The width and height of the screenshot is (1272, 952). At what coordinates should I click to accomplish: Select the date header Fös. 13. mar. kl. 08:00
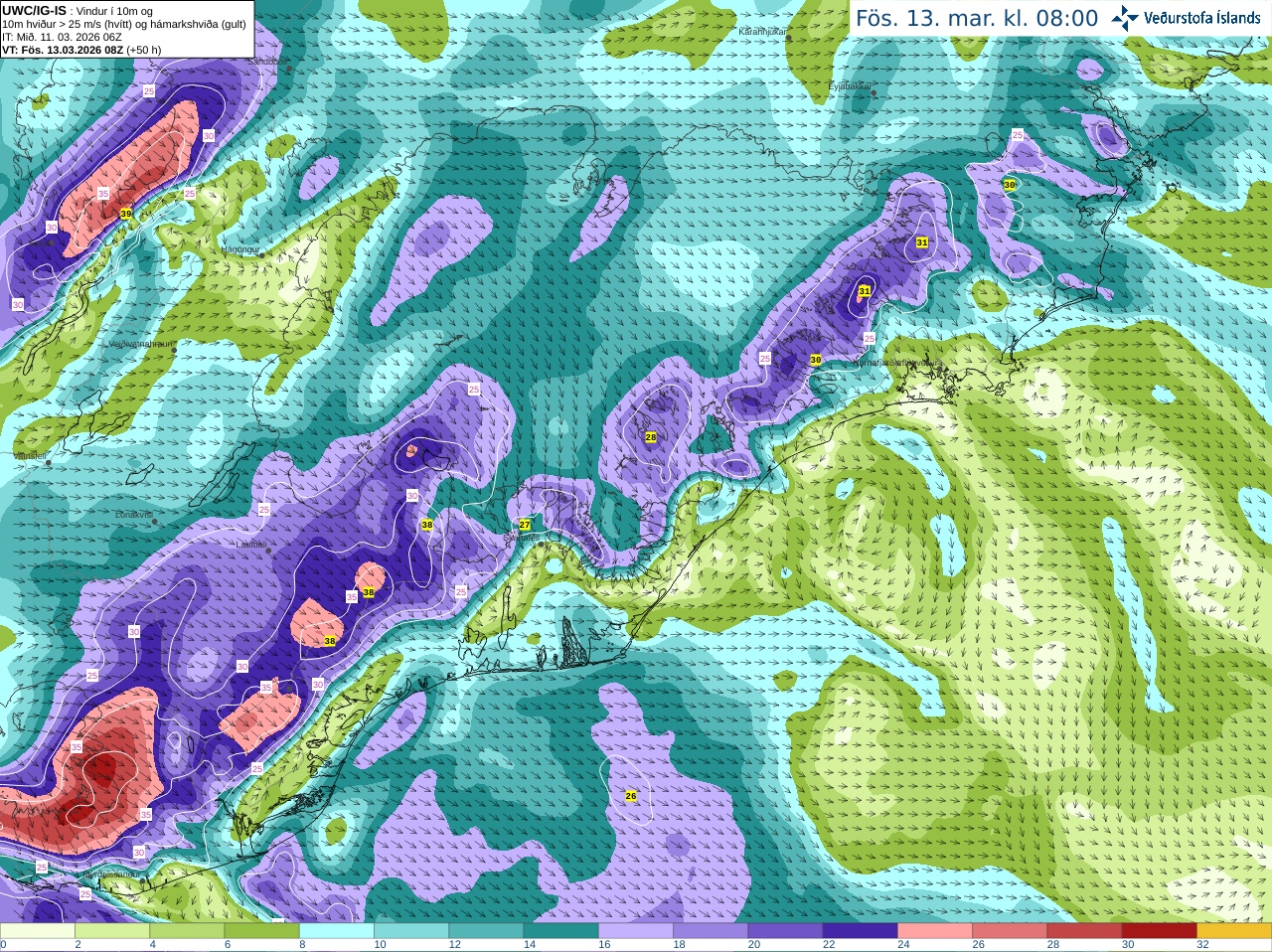[x=977, y=19]
